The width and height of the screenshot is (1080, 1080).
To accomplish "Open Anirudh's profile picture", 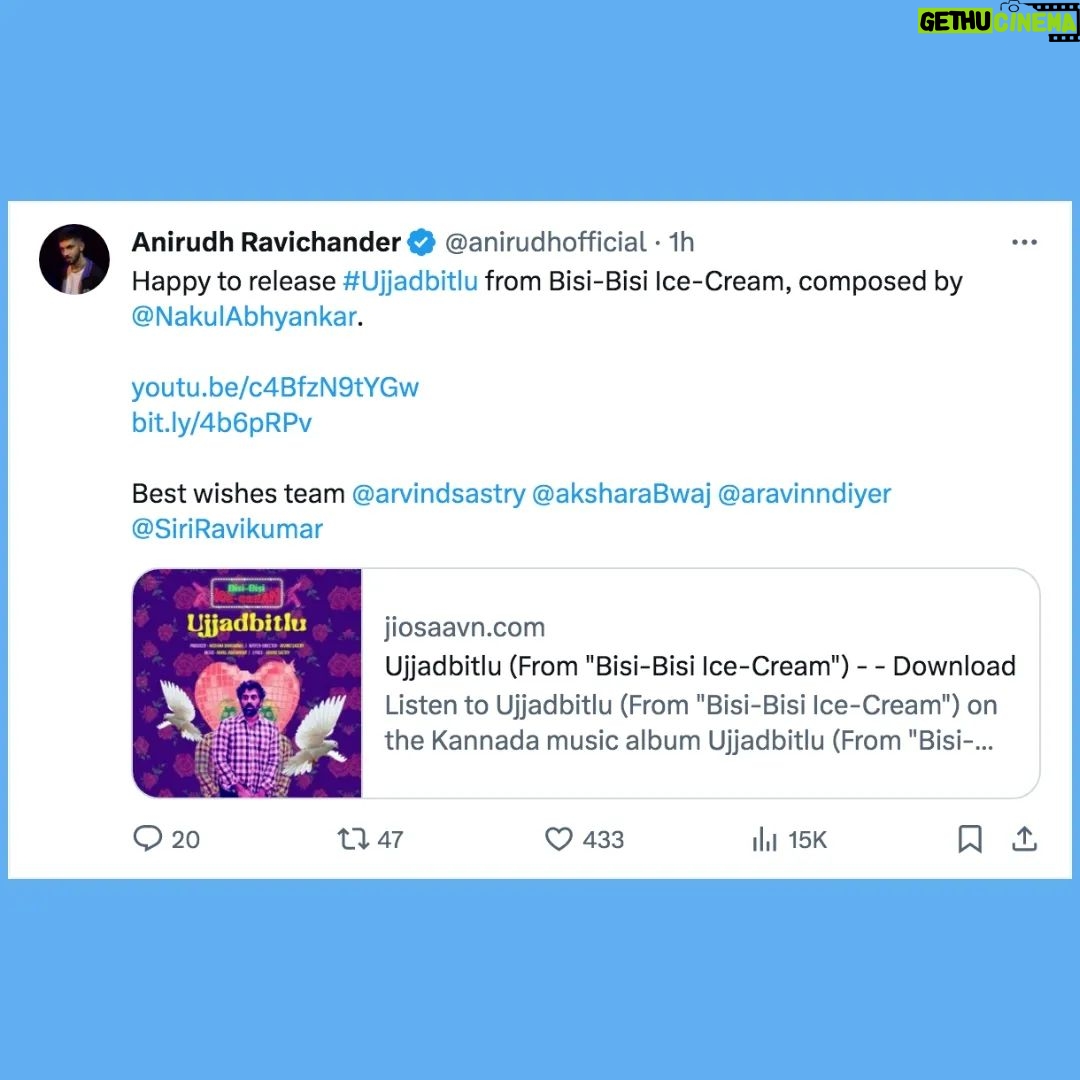I will (74, 260).
